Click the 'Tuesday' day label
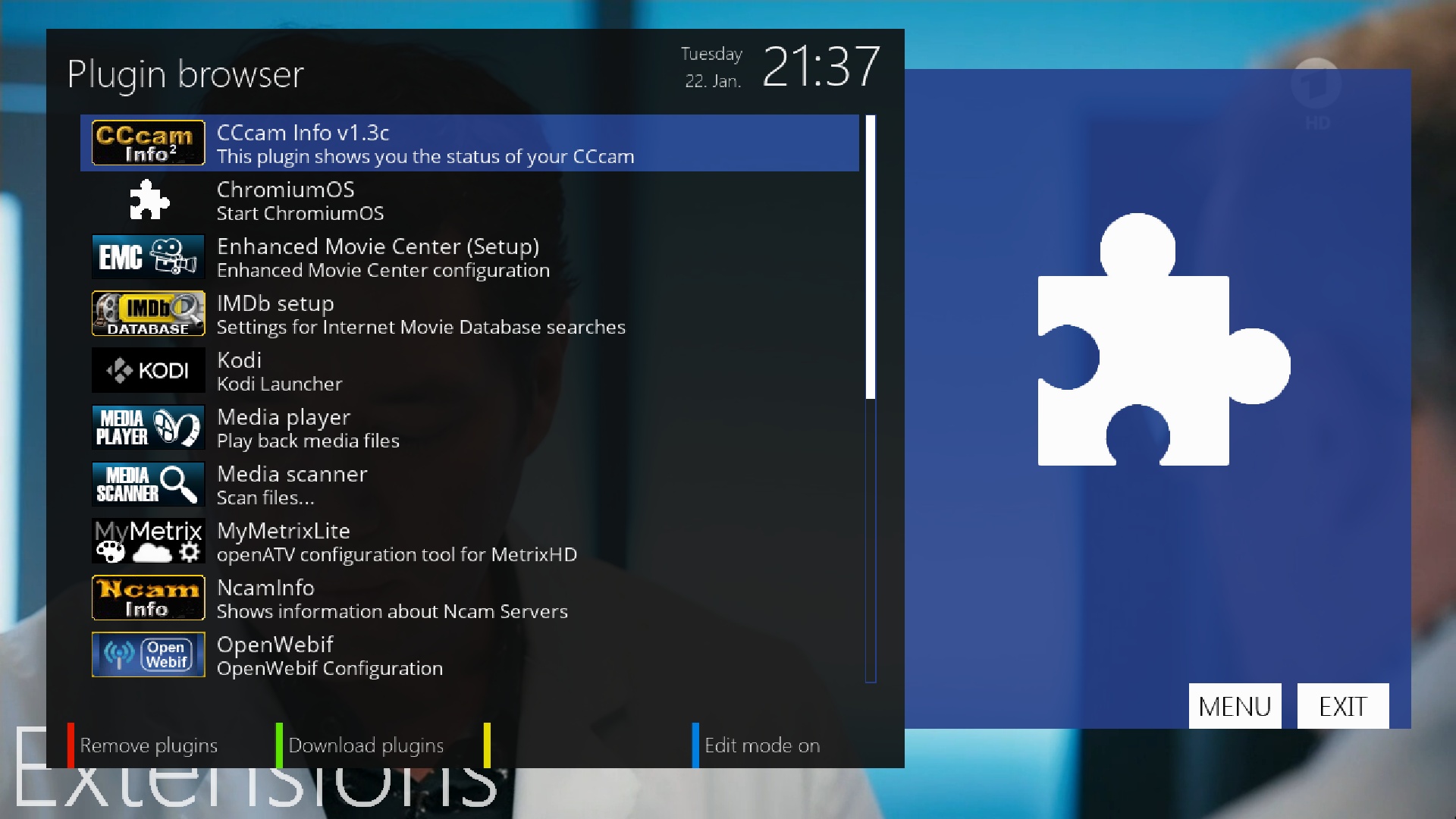The width and height of the screenshot is (1456, 819). click(x=711, y=55)
